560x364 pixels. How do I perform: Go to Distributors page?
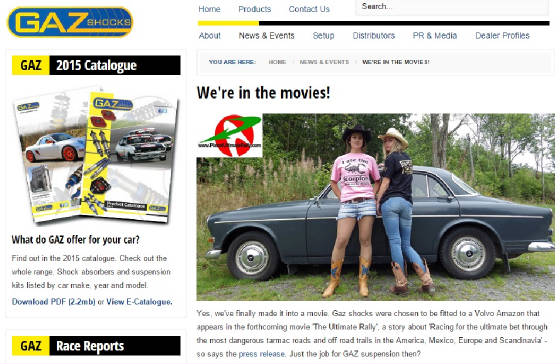click(x=374, y=35)
